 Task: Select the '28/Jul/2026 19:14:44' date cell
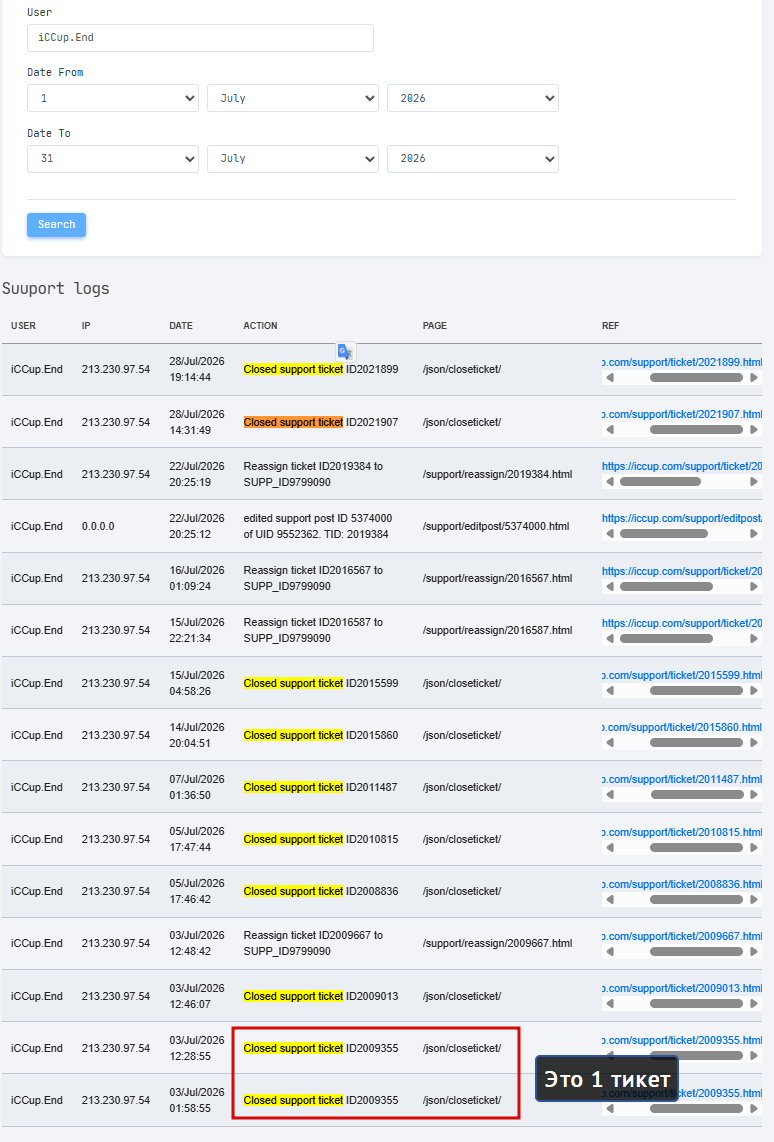click(x=197, y=369)
